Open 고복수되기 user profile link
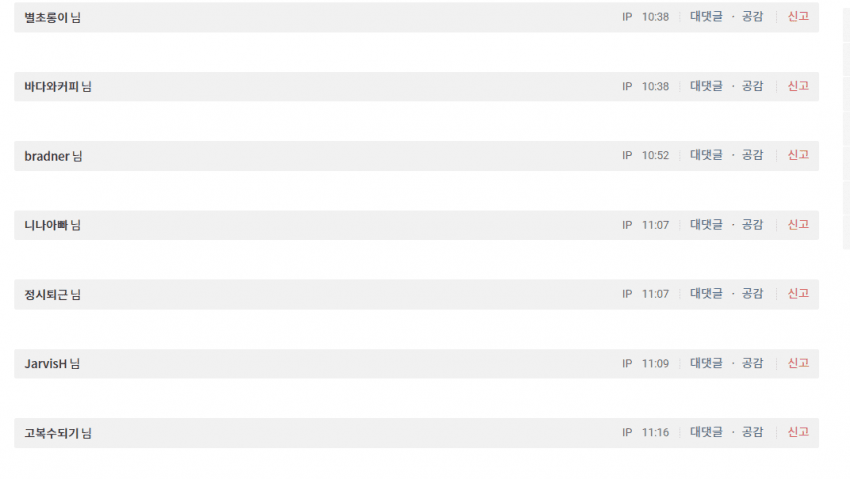The image size is (850, 479). (52, 433)
